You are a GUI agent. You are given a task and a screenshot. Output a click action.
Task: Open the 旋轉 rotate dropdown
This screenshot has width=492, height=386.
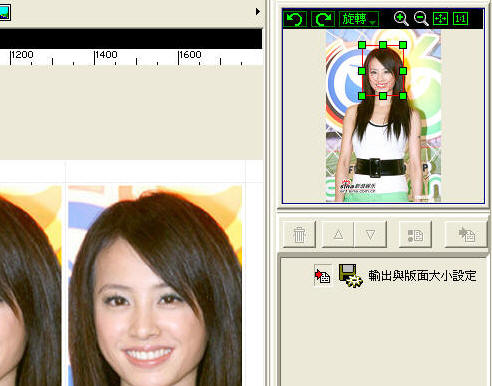tap(359, 19)
